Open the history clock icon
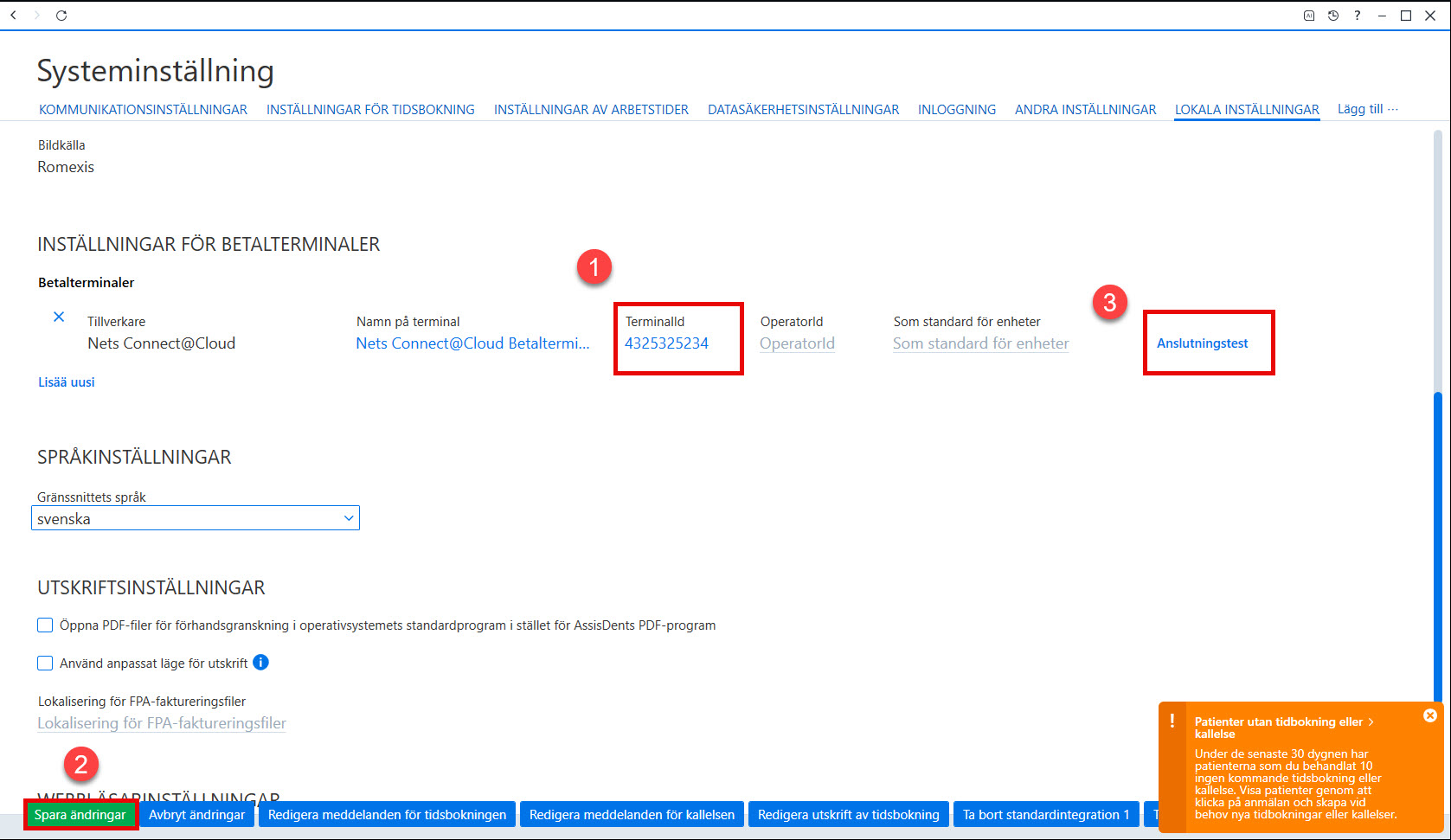 (1333, 16)
